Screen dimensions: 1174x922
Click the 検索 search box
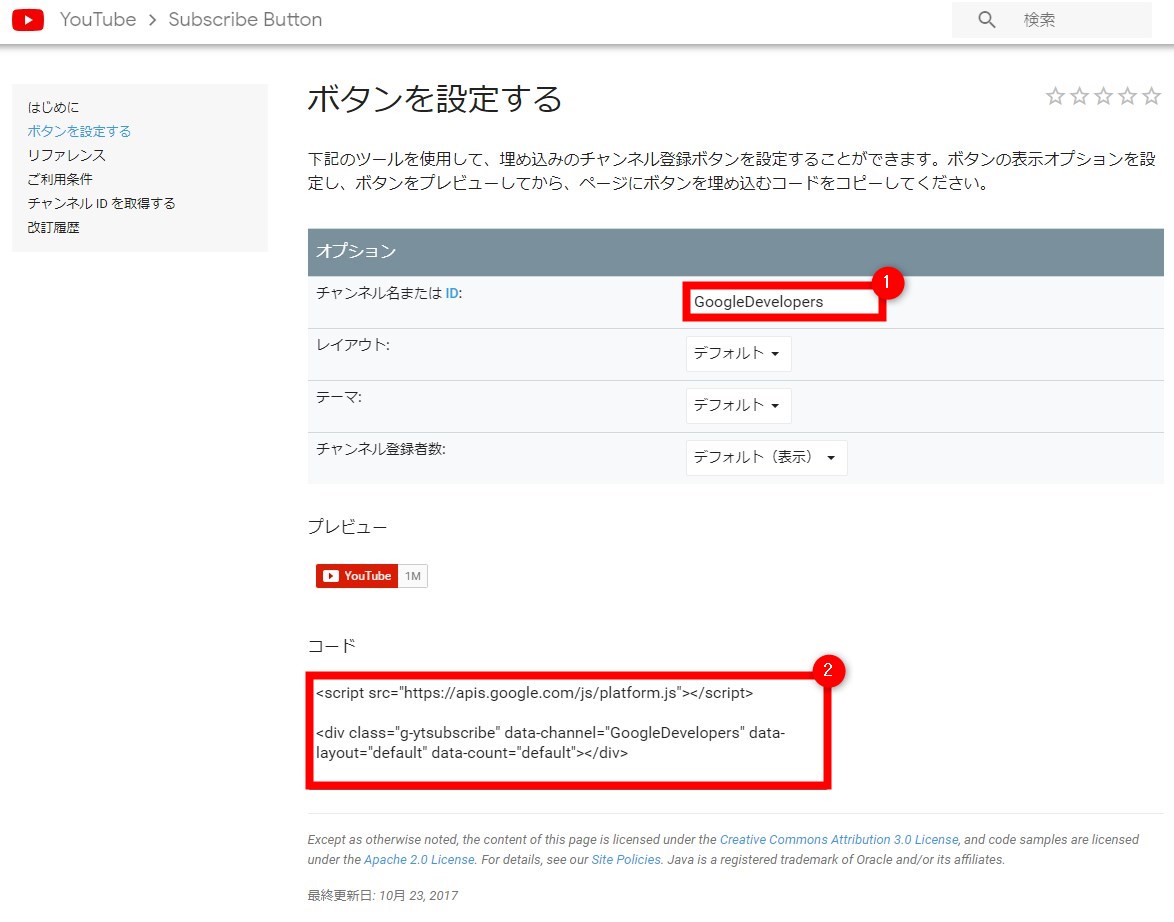1051,19
